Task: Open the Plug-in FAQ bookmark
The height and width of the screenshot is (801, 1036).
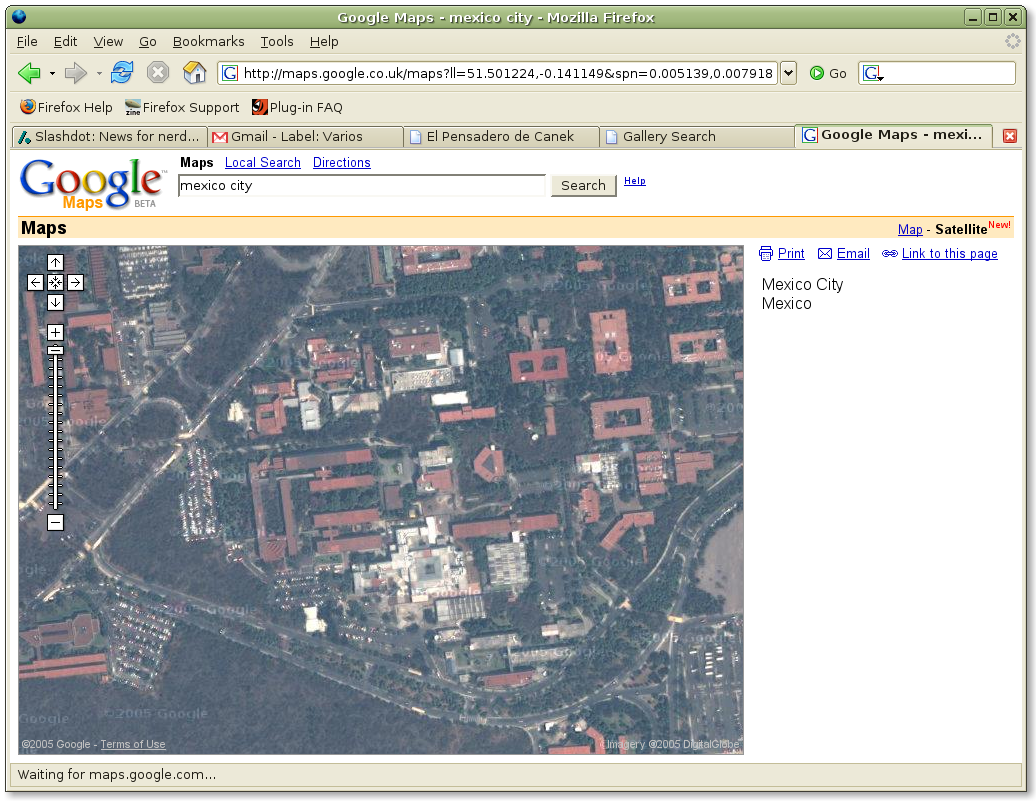Action: tap(297, 107)
